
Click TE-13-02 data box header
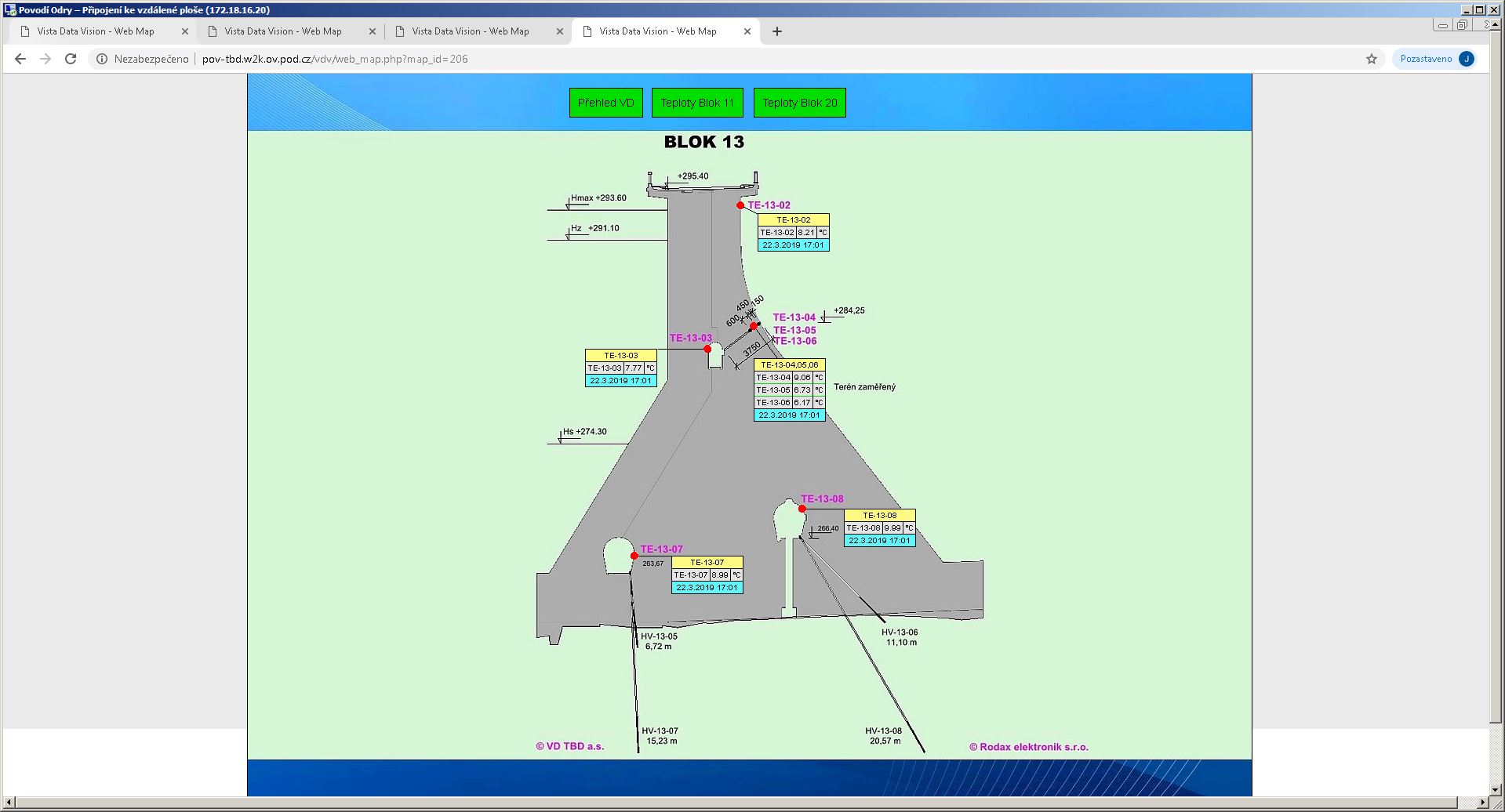click(794, 220)
